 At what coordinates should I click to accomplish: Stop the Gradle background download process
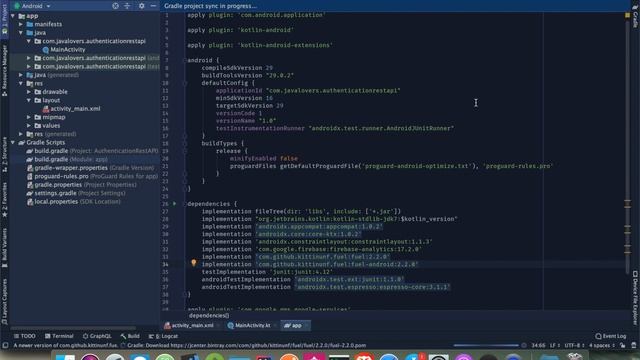tap(524, 345)
